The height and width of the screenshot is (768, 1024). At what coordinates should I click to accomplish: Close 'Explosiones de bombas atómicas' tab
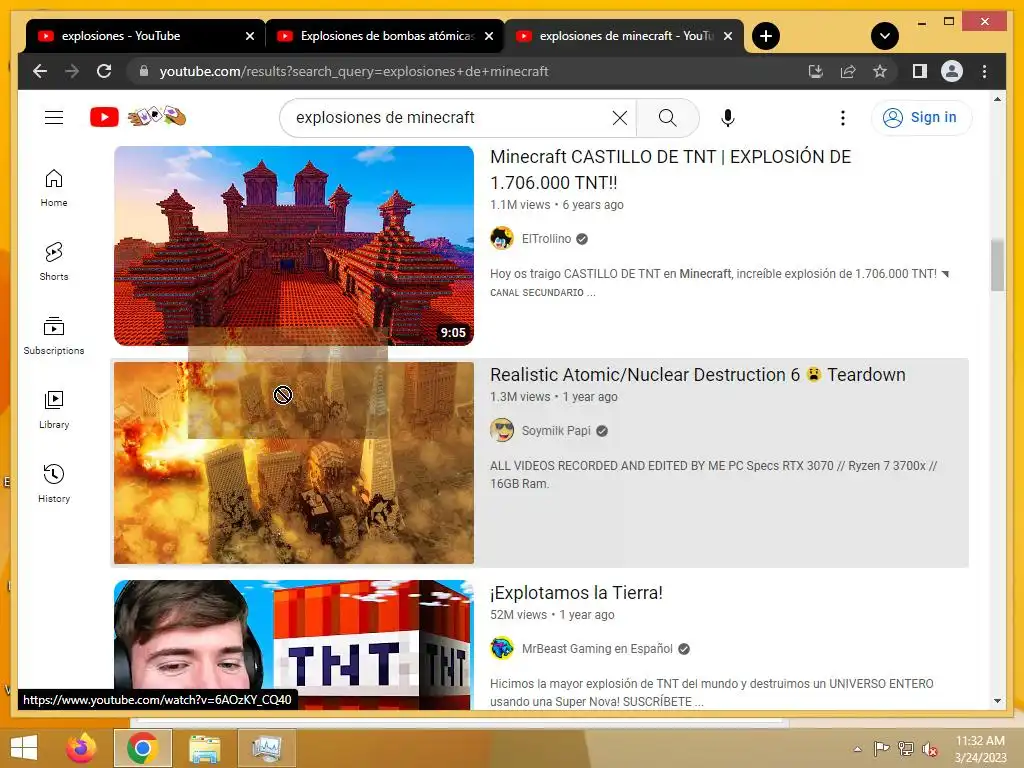coord(488,37)
